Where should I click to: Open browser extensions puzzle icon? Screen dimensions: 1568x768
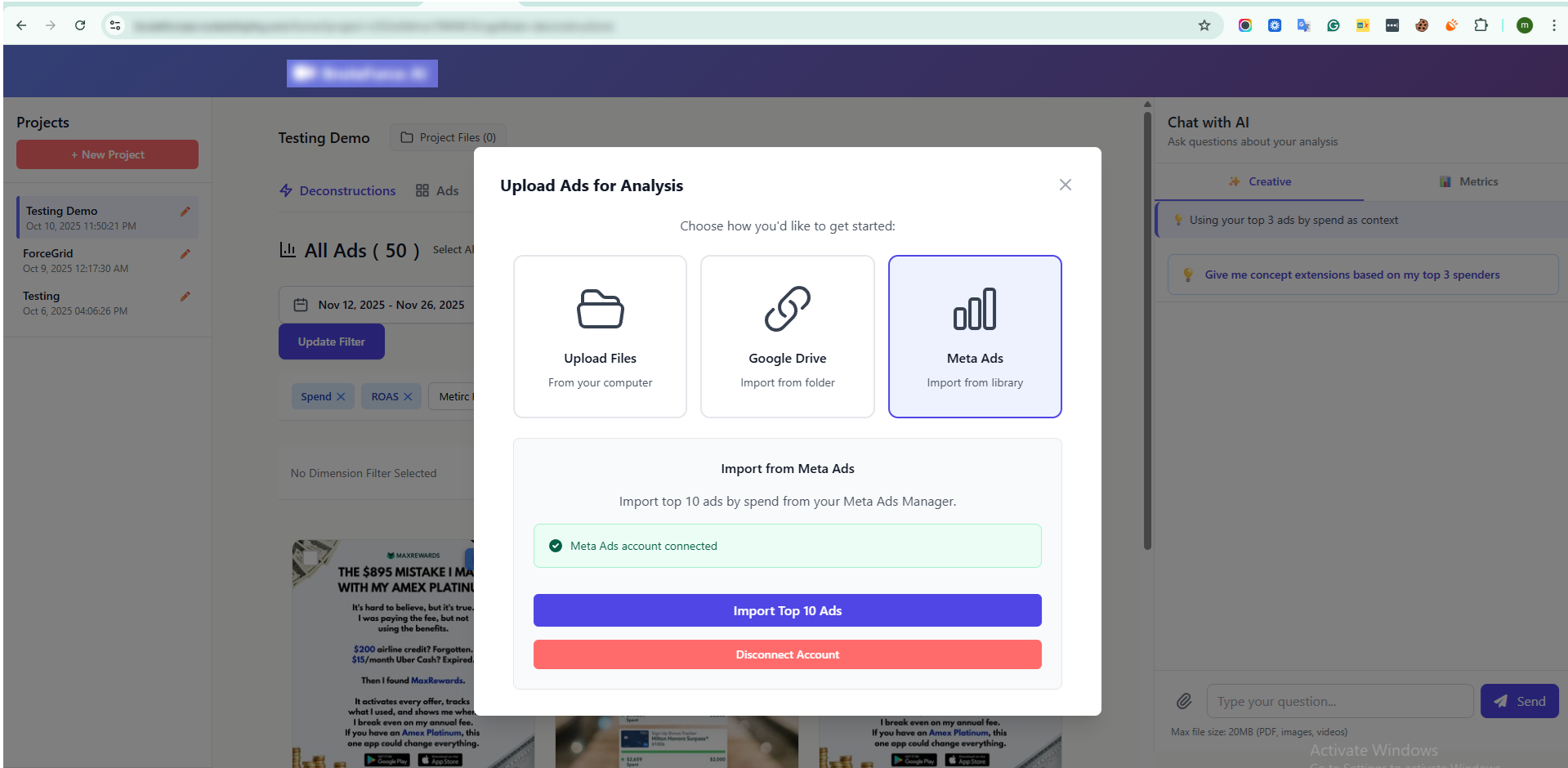tap(1481, 25)
